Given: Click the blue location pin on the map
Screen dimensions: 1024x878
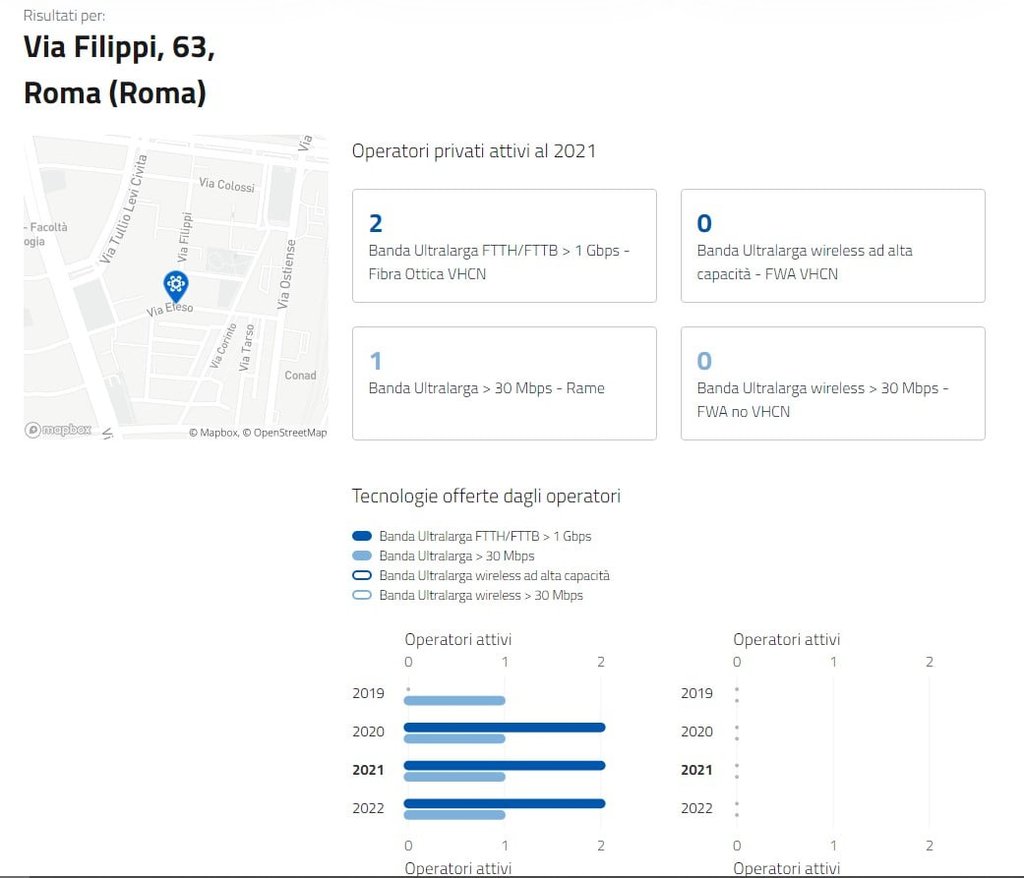Looking at the screenshot, I should pyautogui.click(x=176, y=285).
